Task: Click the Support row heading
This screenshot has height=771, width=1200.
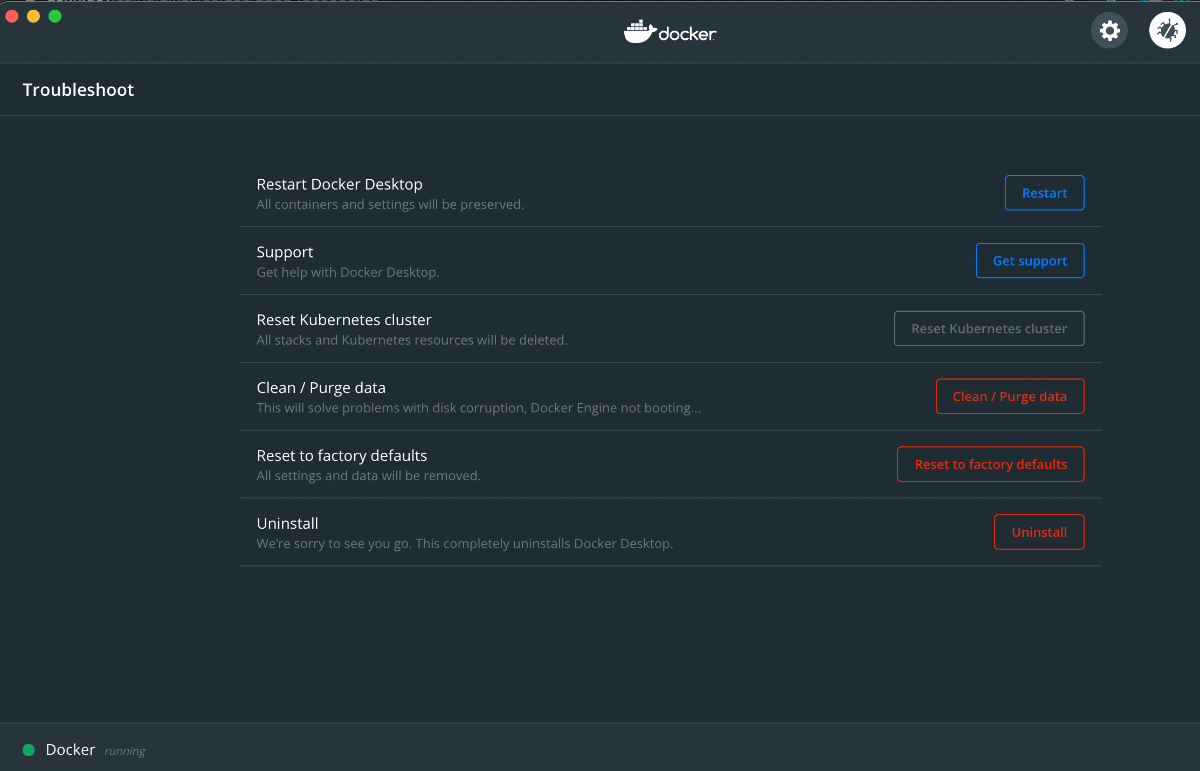Action: (285, 252)
